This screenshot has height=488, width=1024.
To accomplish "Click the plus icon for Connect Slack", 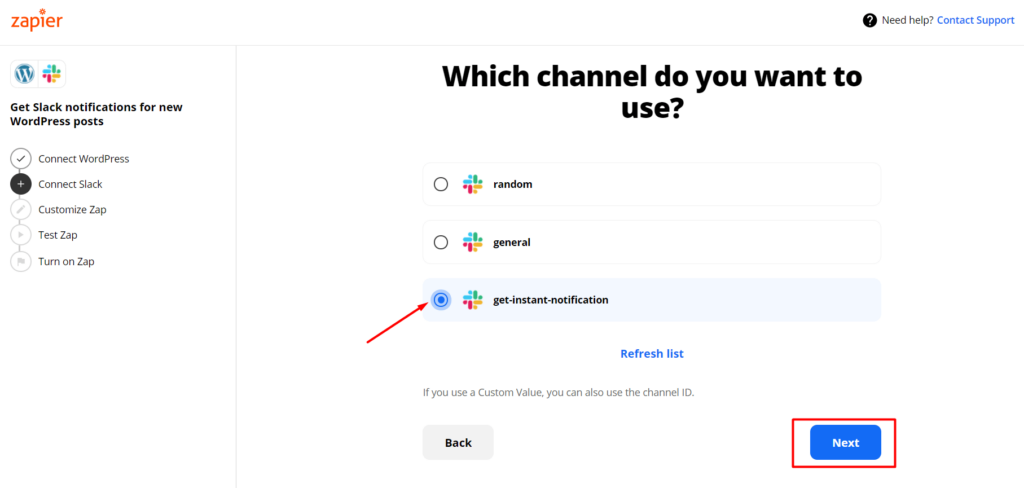I will click(21, 184).
